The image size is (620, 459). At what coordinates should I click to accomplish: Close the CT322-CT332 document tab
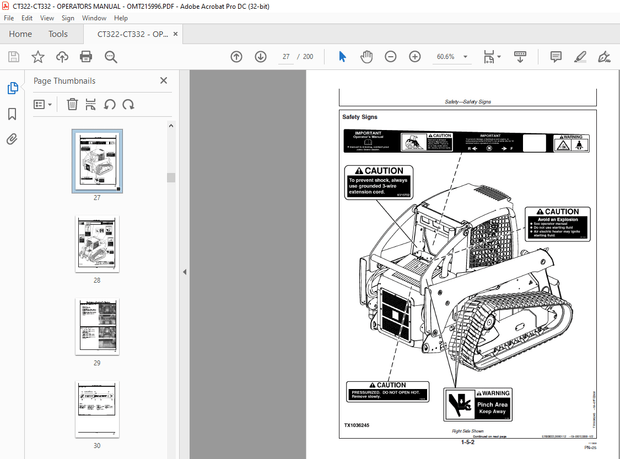click(175, 34)
